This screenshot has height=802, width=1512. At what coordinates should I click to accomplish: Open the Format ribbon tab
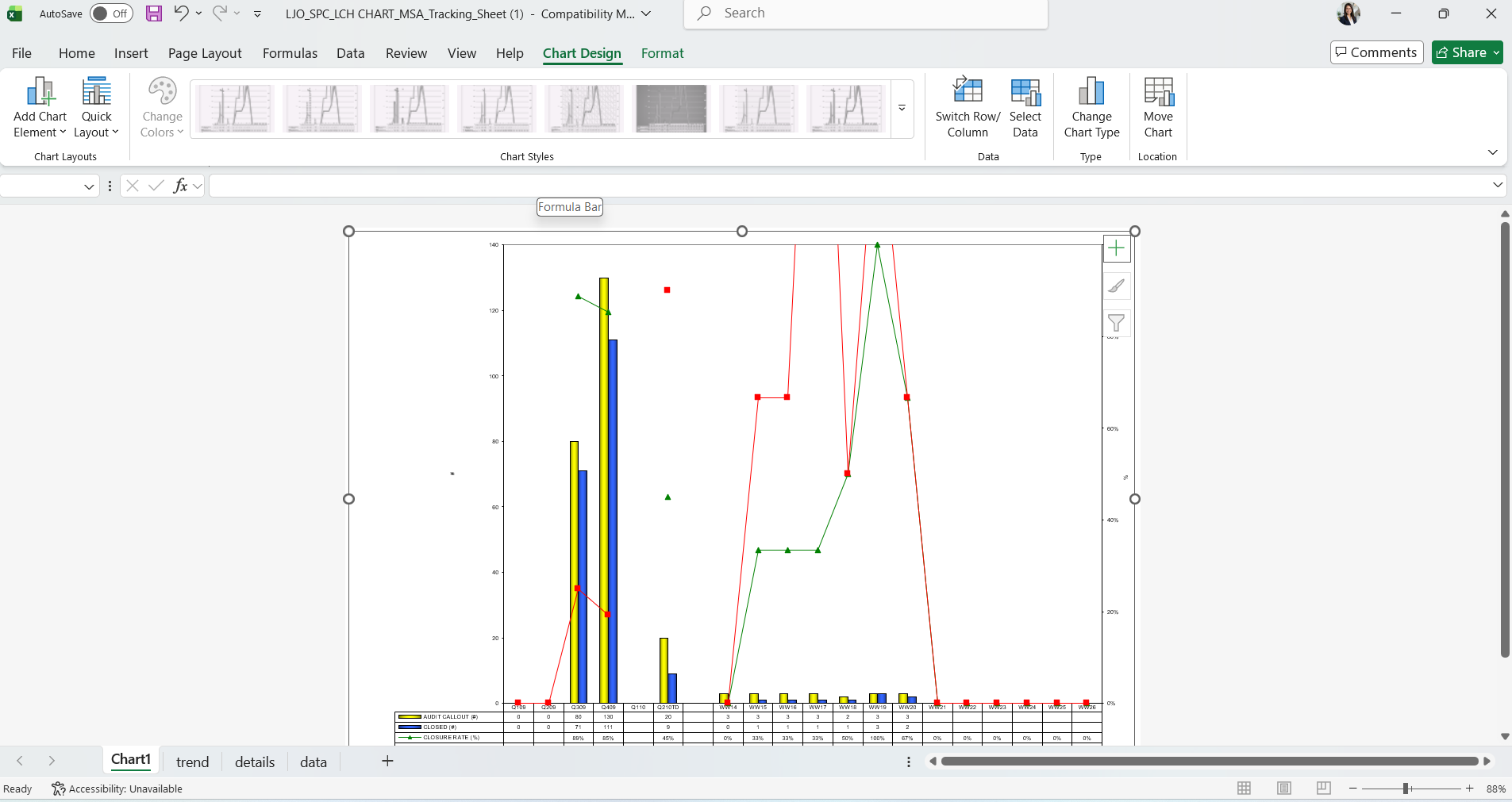(662, 53)
